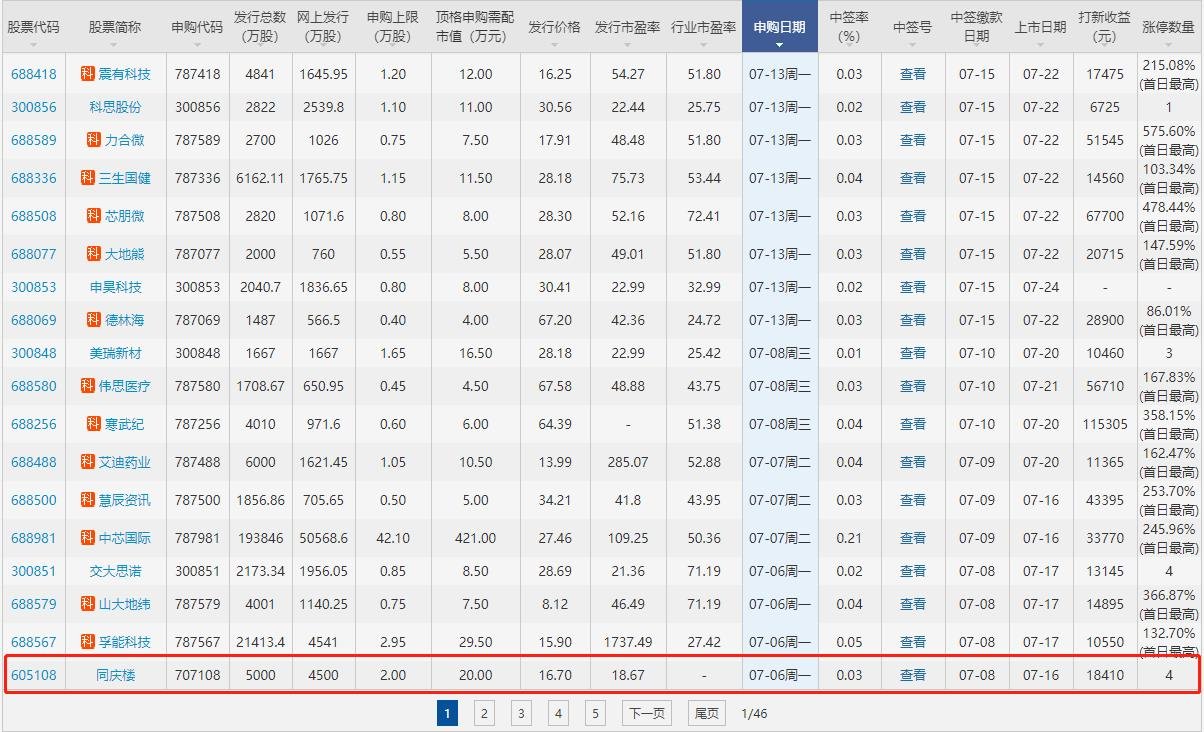Open the sort arrow under 中签率 header
Screen dimensions: 1204x732
tap(849, 46)
